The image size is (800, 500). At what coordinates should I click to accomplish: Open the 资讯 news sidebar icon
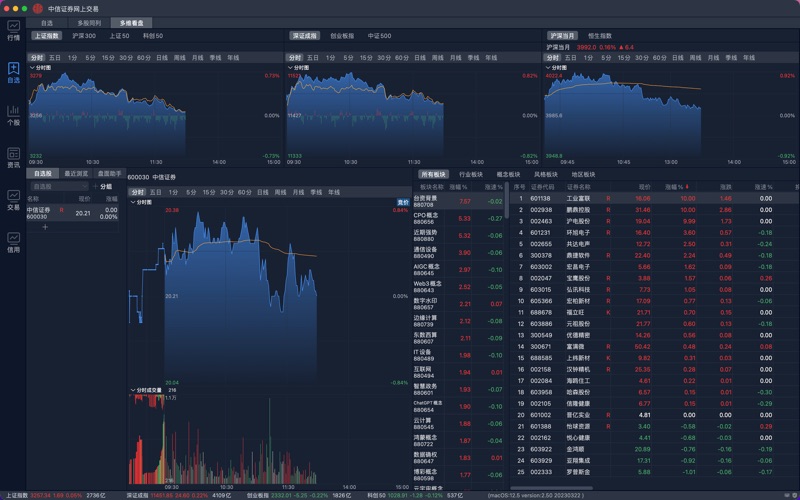[13, 158]
